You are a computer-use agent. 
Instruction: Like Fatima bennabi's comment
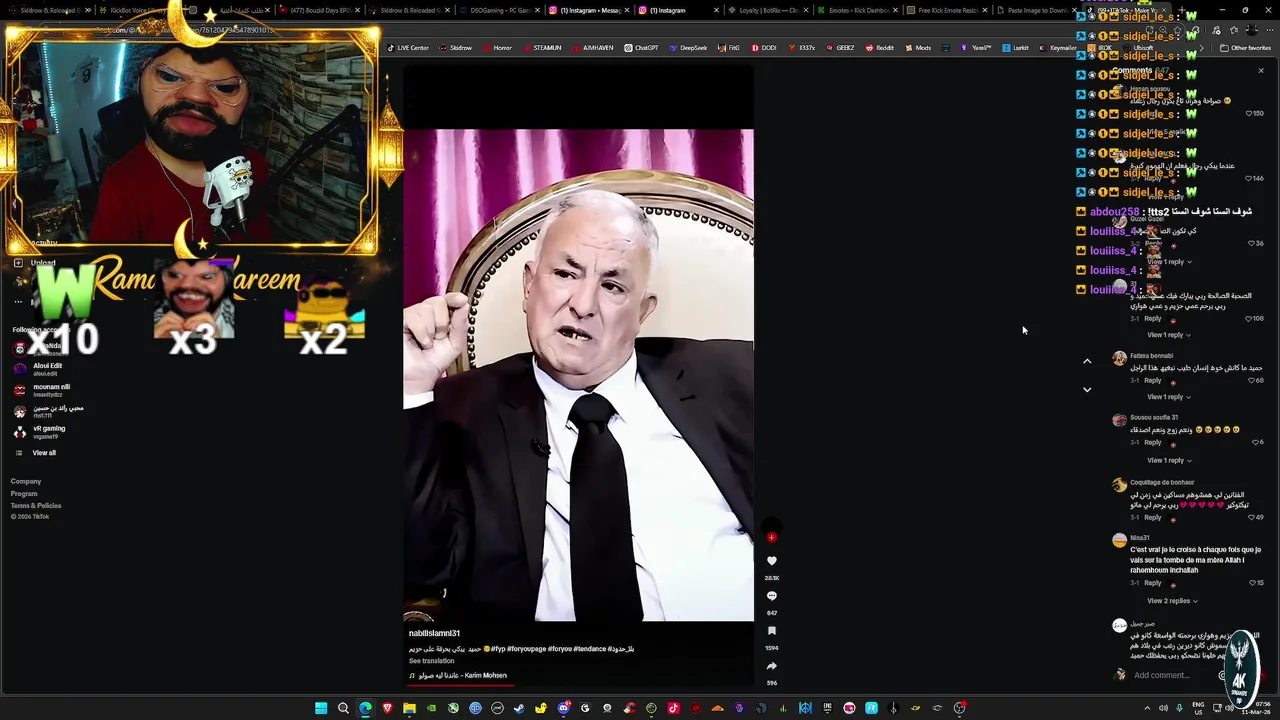pos(1251,380)
